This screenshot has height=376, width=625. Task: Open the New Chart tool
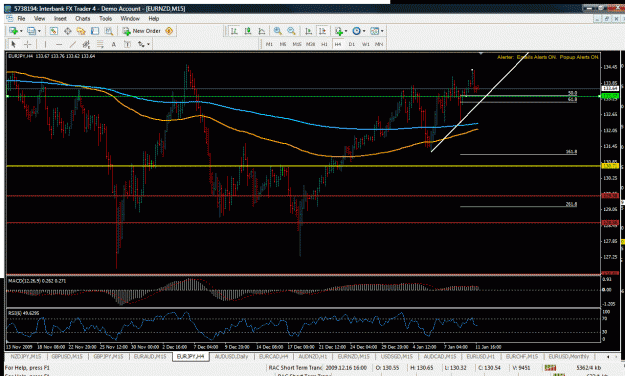point(13,31)
